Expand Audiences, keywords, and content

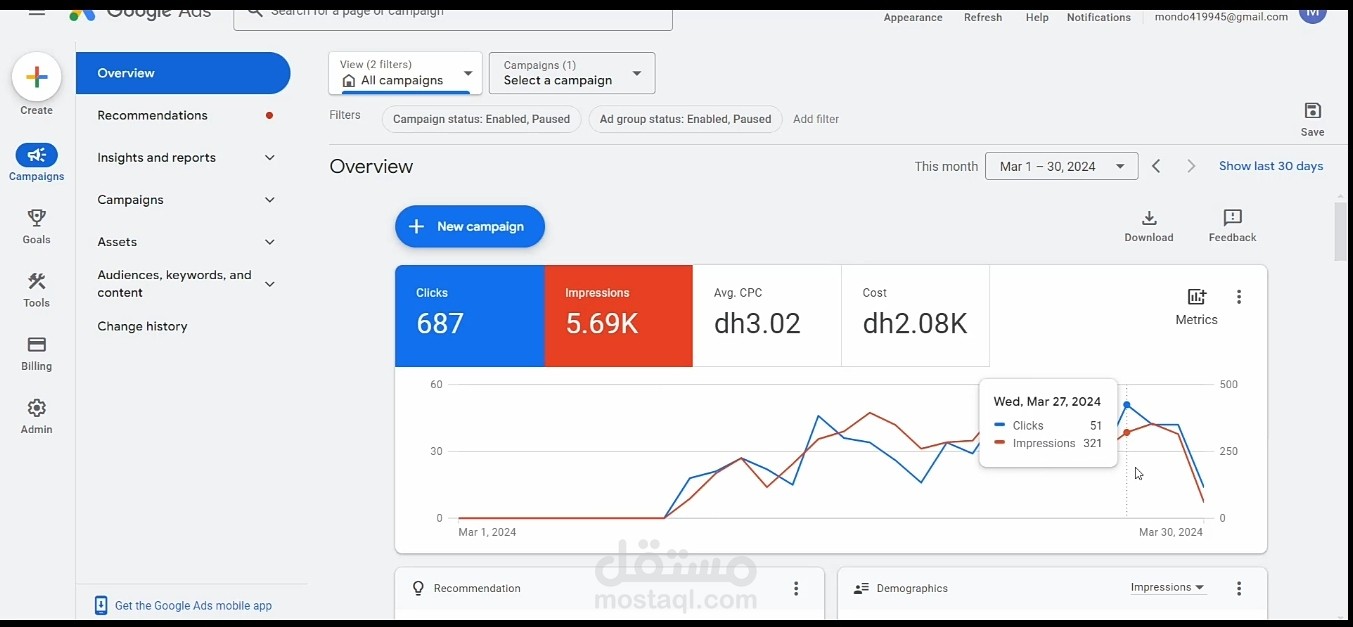tap(269, 284)
